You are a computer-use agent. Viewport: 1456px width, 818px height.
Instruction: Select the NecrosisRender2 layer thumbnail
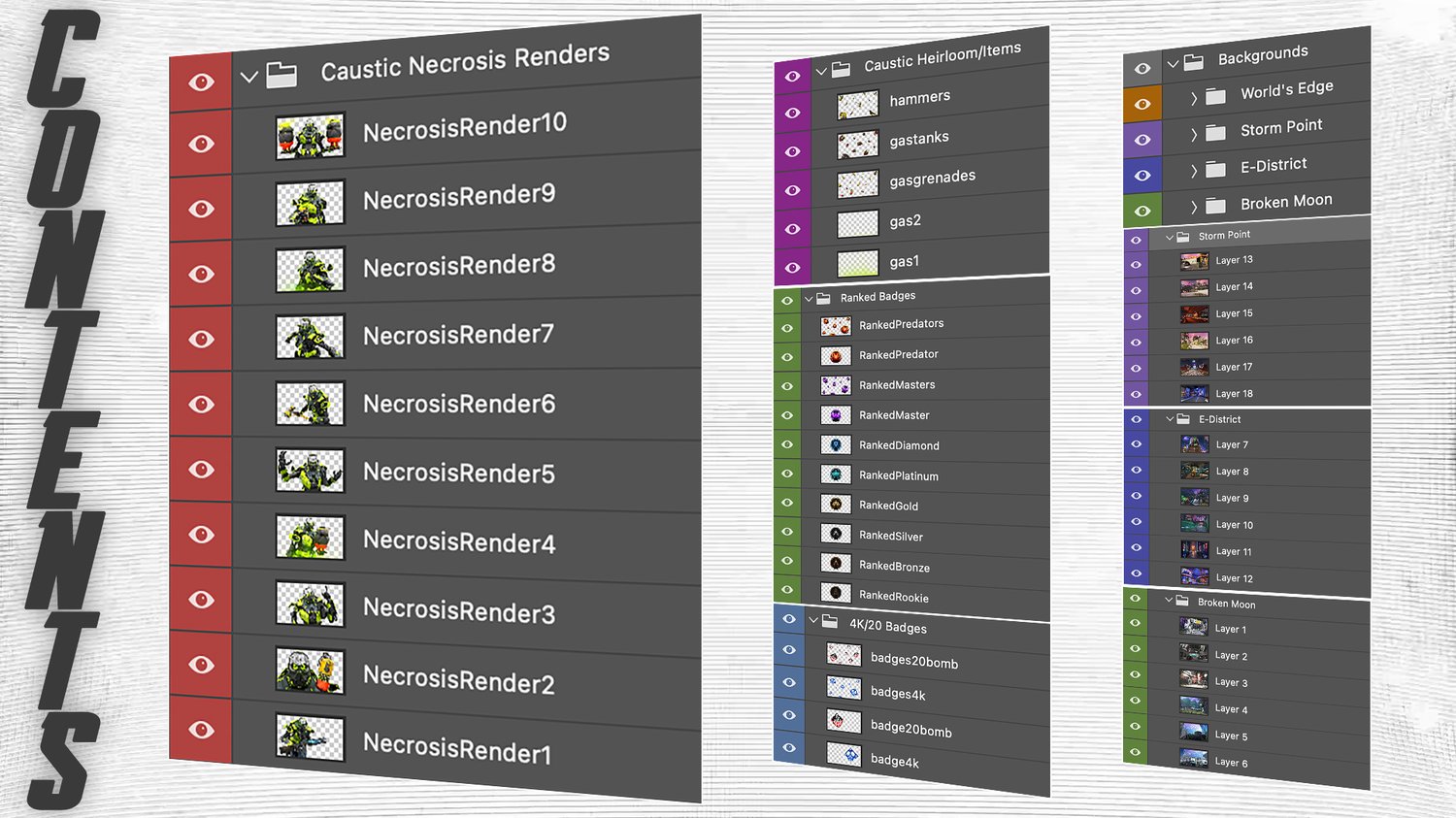(310, 671)
